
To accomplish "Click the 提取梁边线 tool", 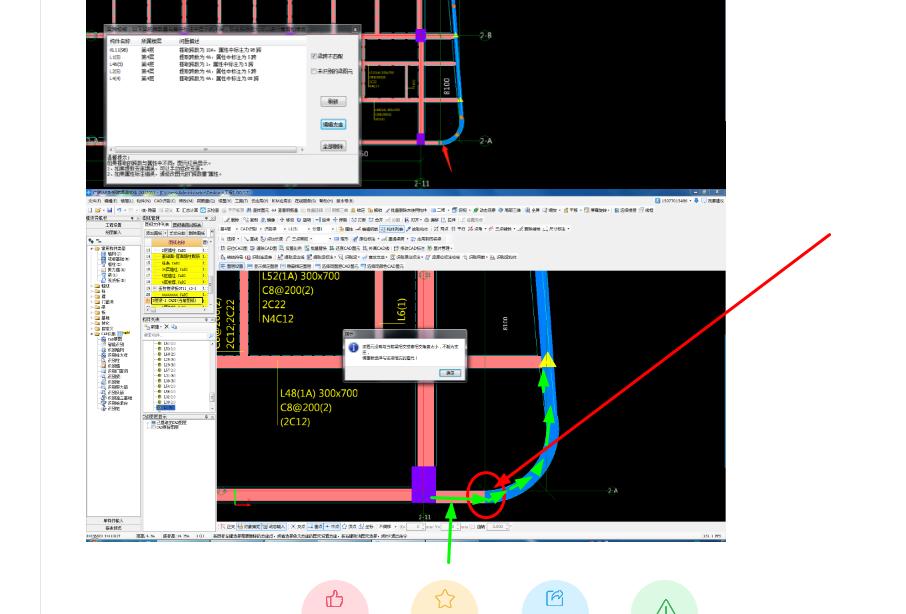I will (291, 257).
